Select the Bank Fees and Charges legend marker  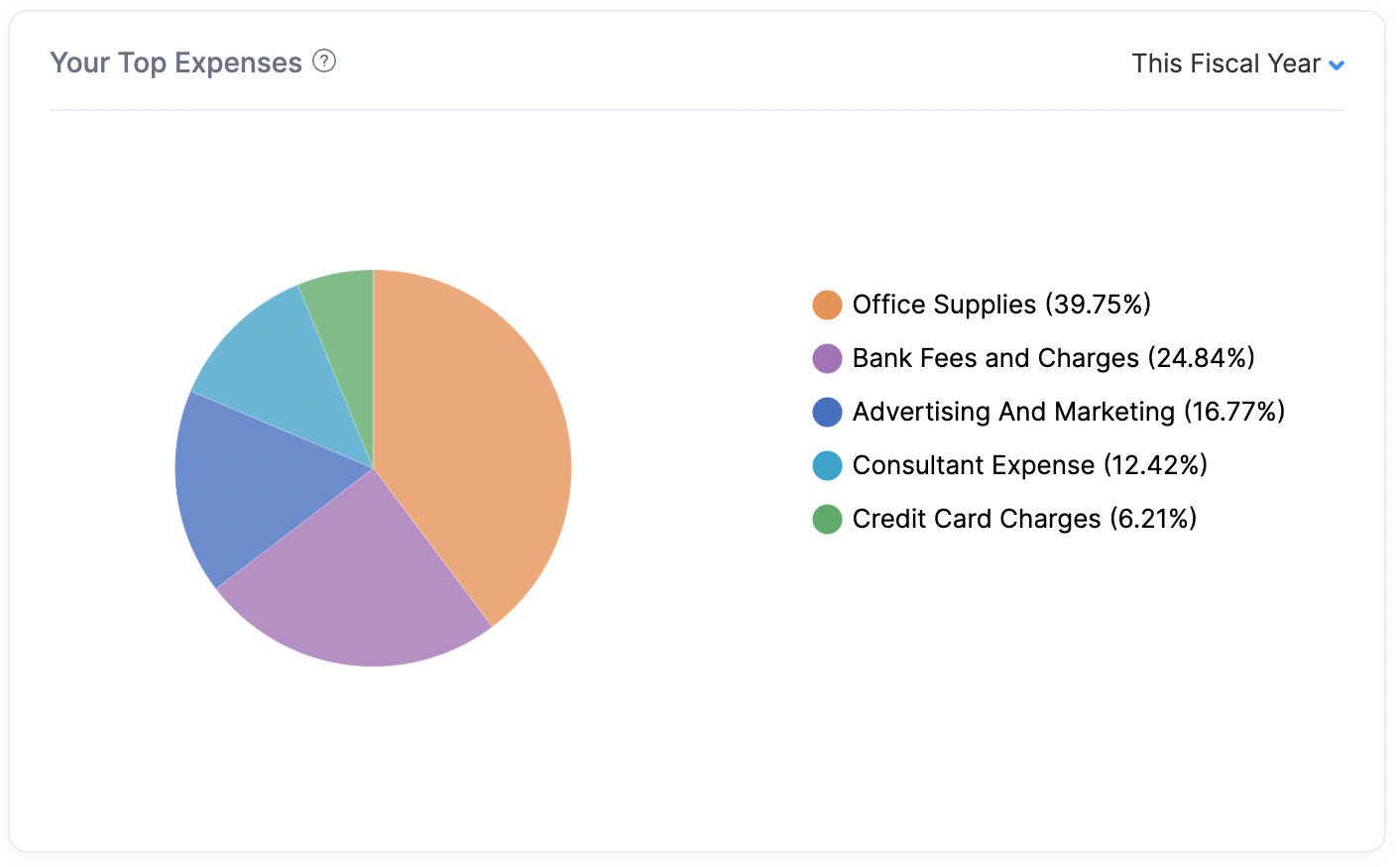(x=827, y=358)
